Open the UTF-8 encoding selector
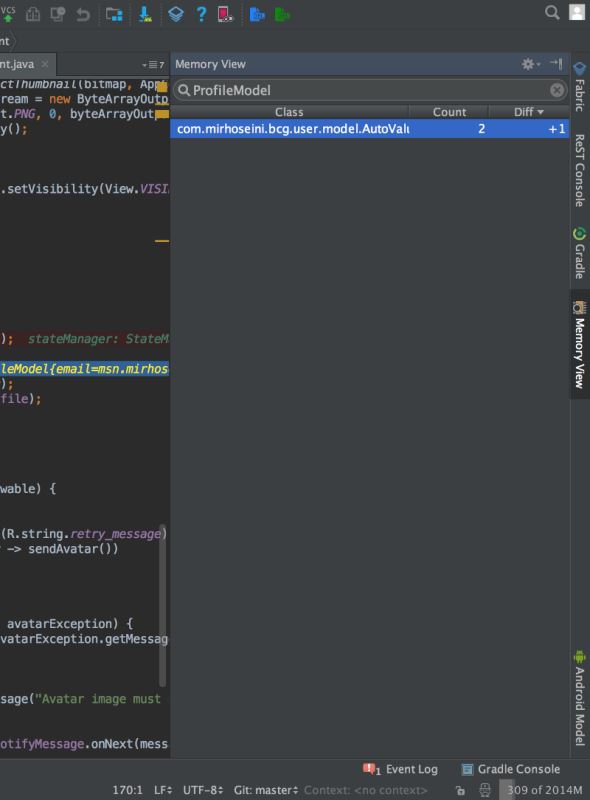The image size is (590, 800). [203, 790]
